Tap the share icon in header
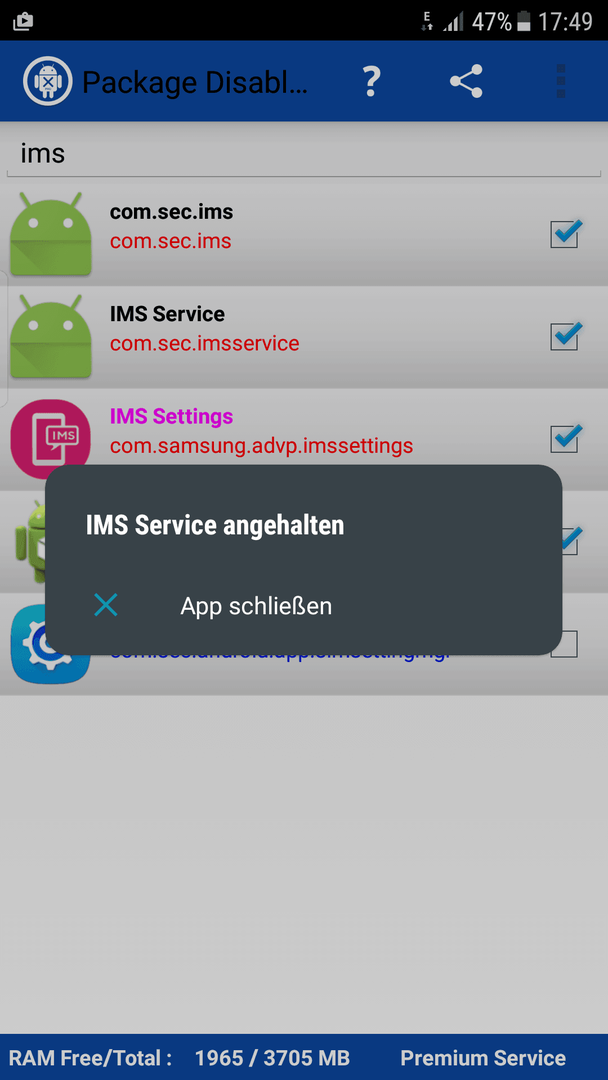Screen dimensions: 608x1080 466,81
